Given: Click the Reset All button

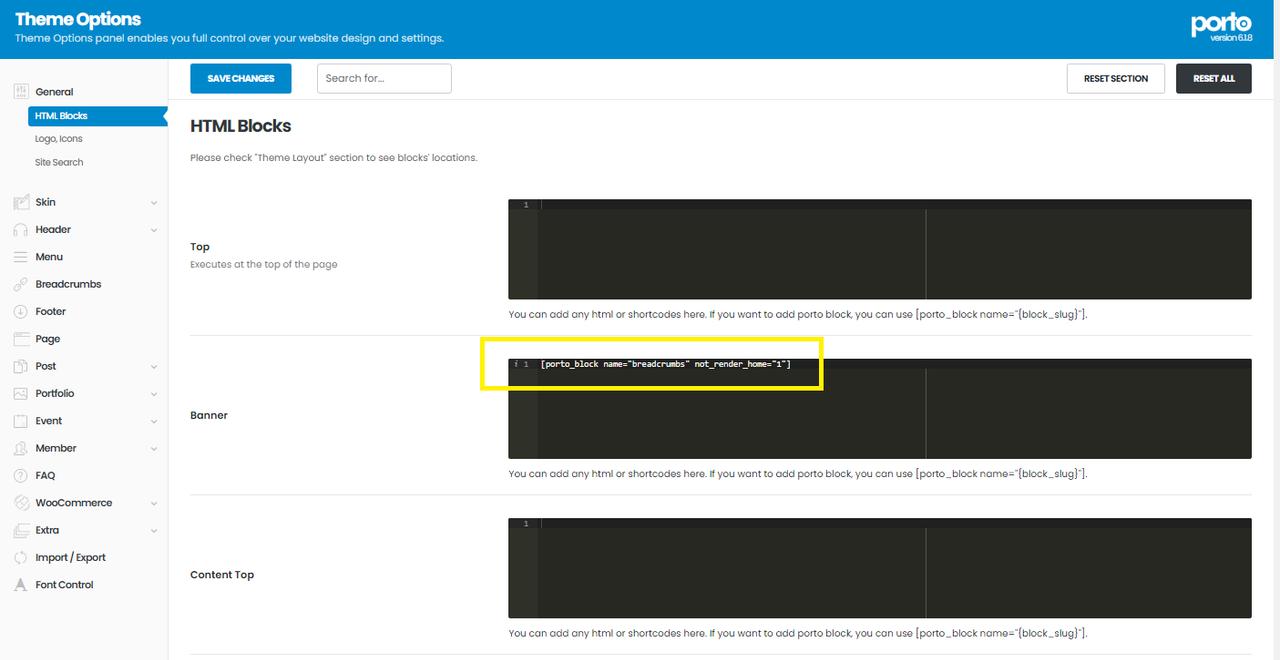Looking at the screenshot, I should [x=1214, y=78].
